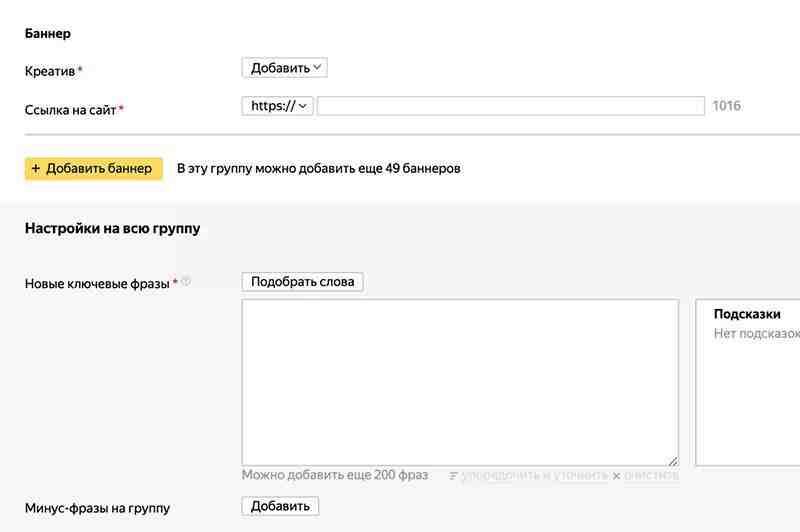Viewport: 800px width, 532px height.
Task: Click the Нет подсказок text
Action: (x=756, y=334)
